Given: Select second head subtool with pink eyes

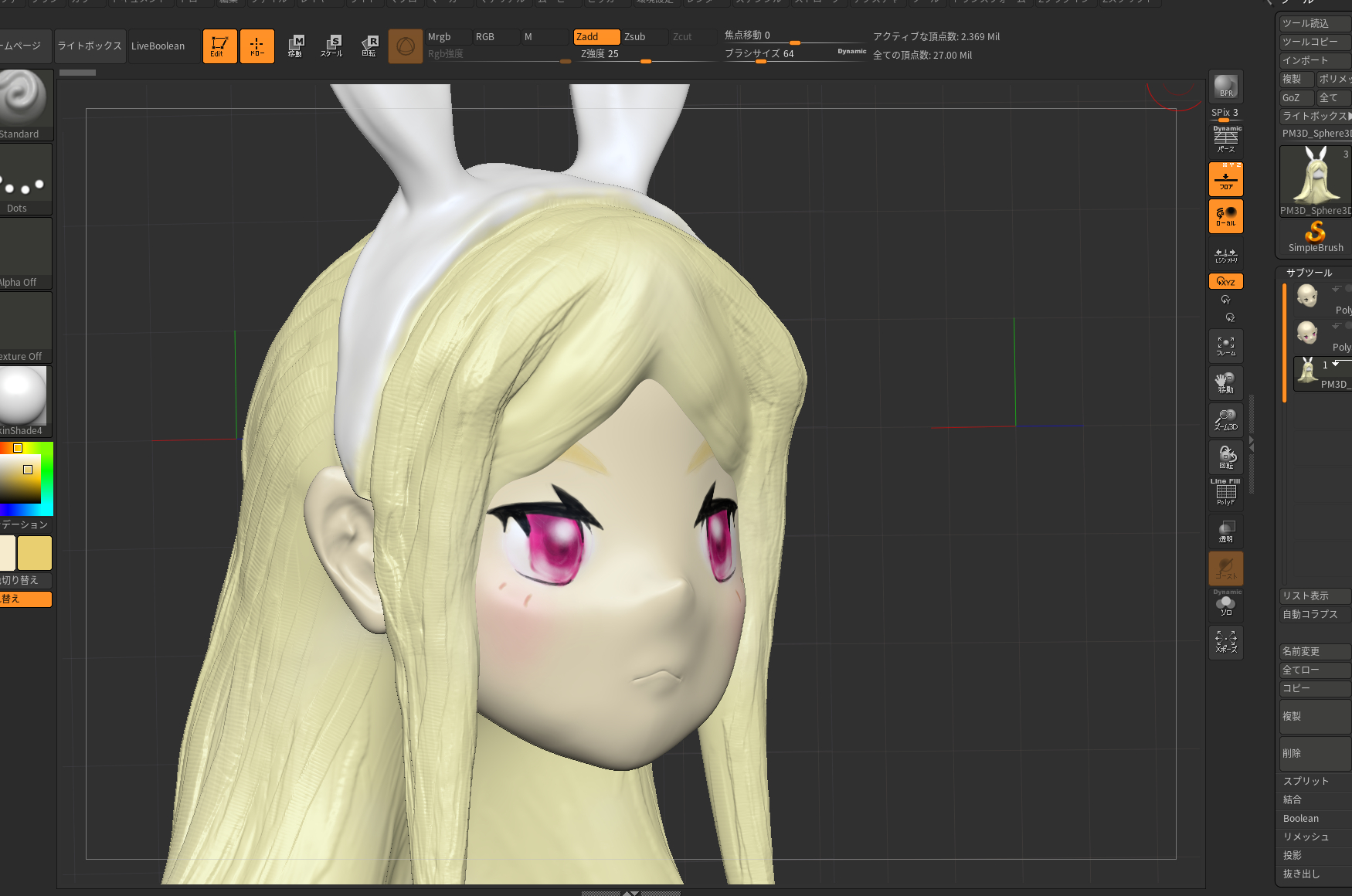Looking at the screenshot, I should pyautogui.click(x=1322, y=334).
